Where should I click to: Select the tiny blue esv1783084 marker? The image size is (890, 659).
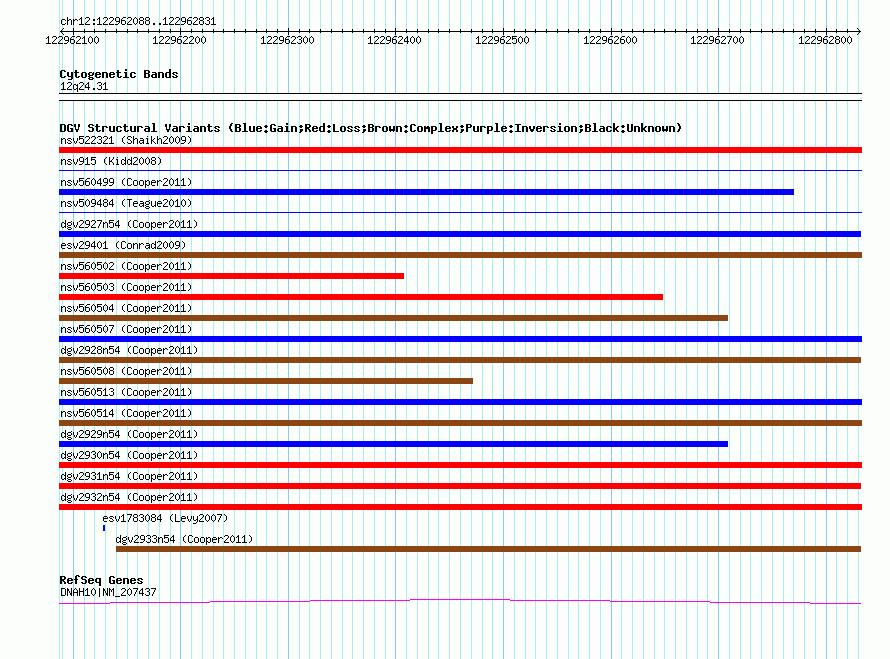[x=104, y=528]
